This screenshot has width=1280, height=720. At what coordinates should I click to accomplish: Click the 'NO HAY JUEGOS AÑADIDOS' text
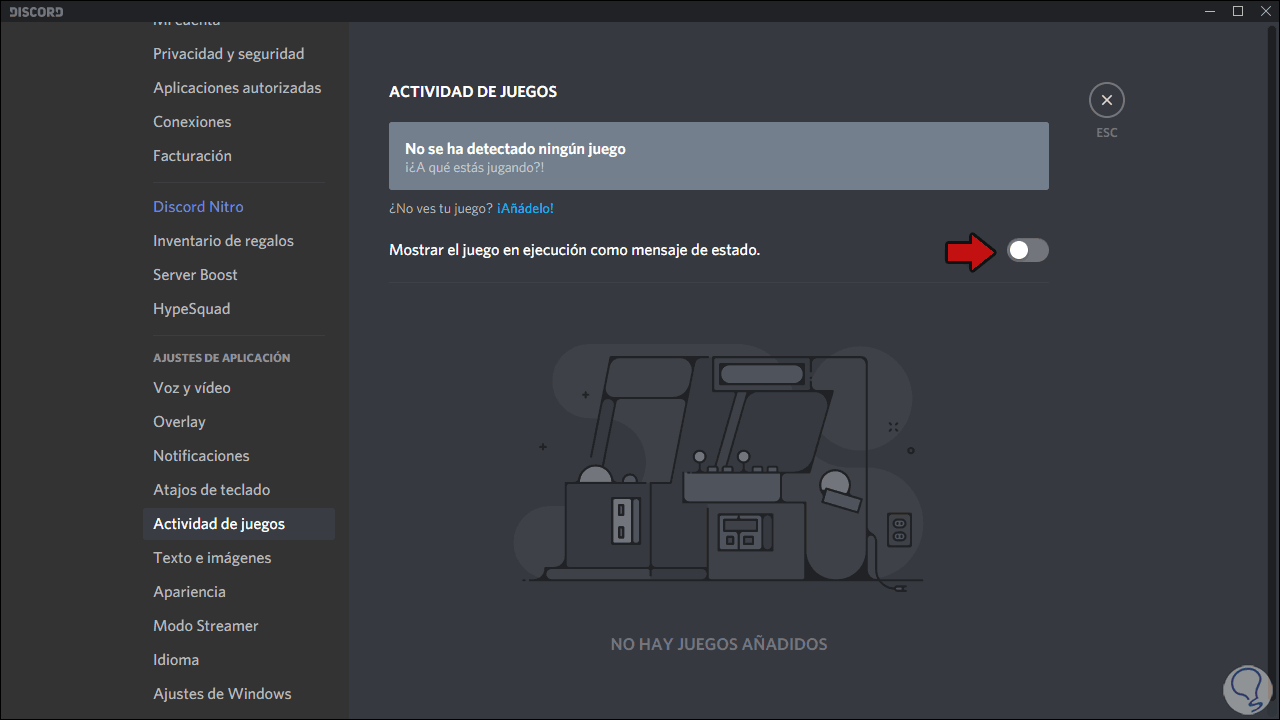click(719, 644)
